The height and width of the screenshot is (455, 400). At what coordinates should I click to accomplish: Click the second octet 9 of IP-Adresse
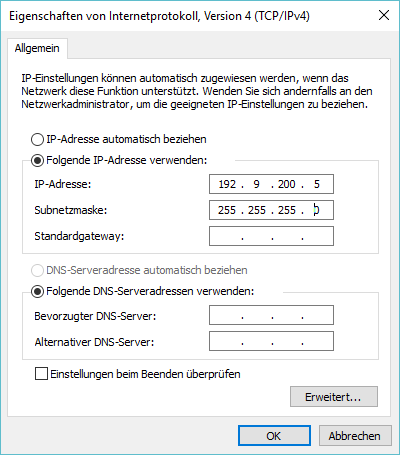coord(256,184)
